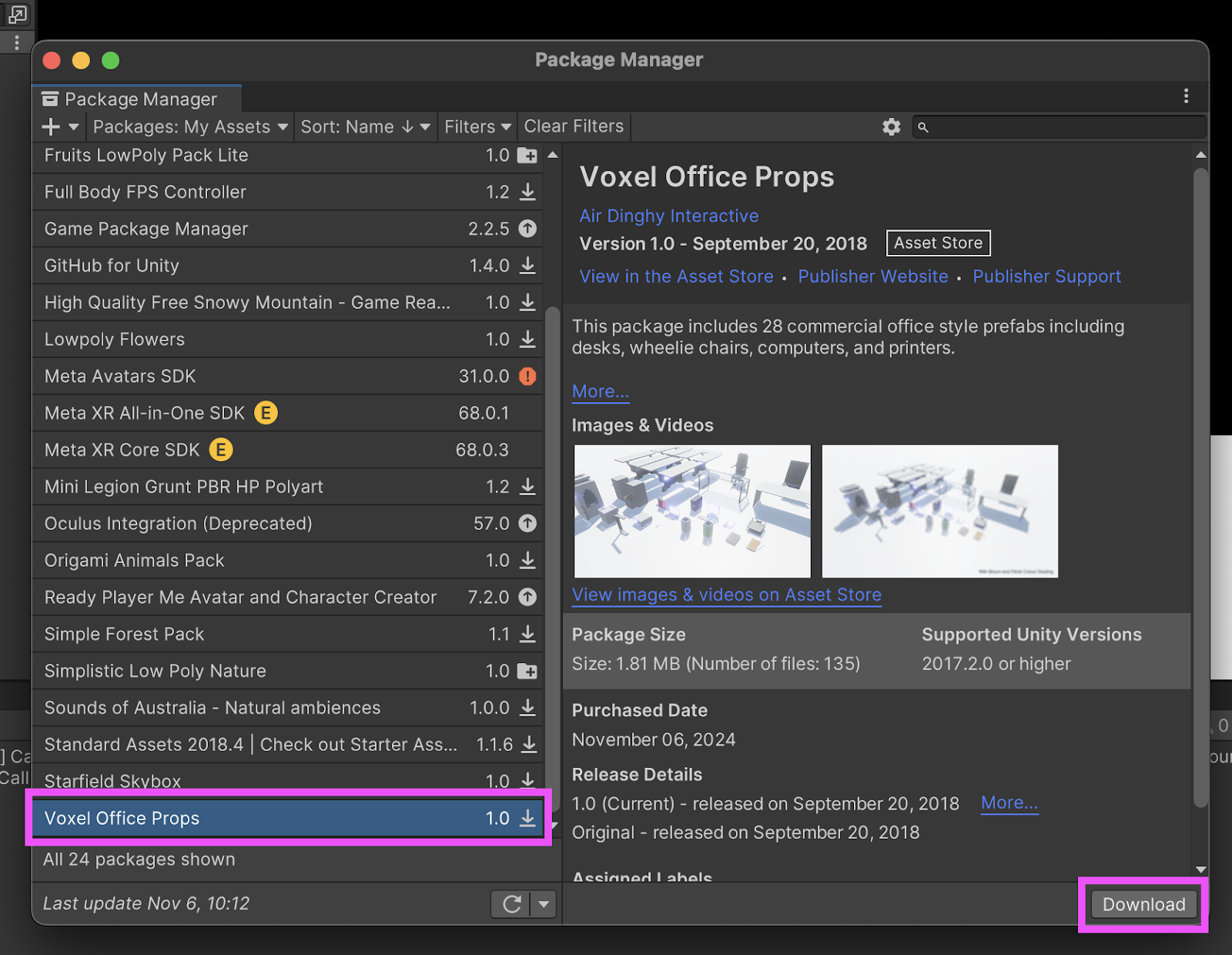Click the vertical dots menu in the background editor
This screenshot has width=1232, height=955.
(x=17, y=42)
